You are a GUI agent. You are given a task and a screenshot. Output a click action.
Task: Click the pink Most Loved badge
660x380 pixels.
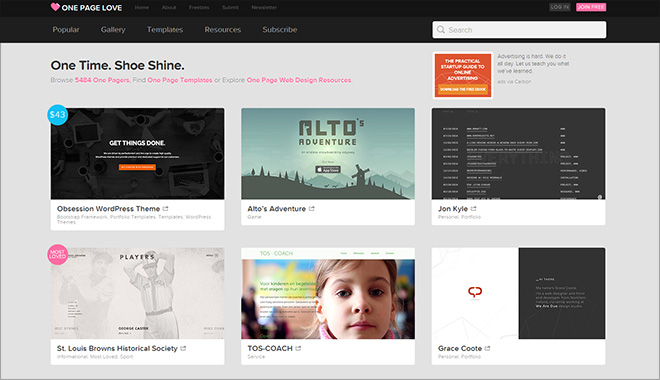(57, 254)
